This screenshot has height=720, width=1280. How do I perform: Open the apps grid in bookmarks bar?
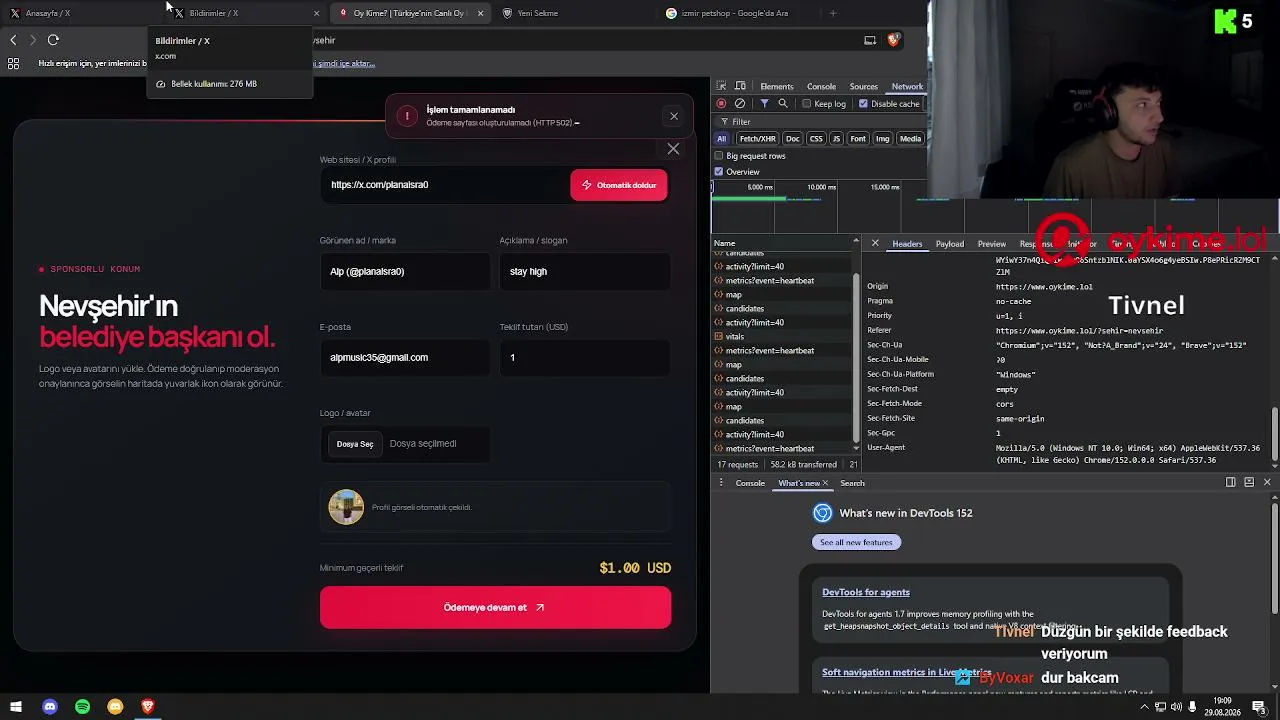coord(13,63)
